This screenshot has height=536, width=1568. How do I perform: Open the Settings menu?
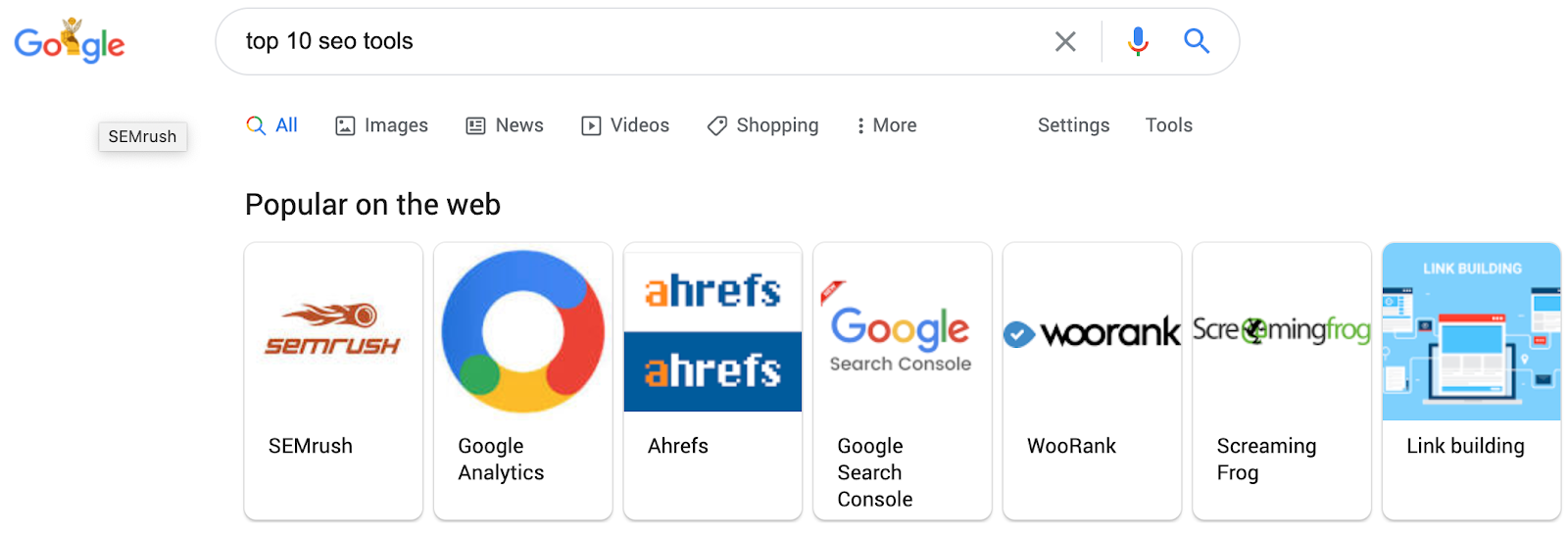coord(1073,125)
